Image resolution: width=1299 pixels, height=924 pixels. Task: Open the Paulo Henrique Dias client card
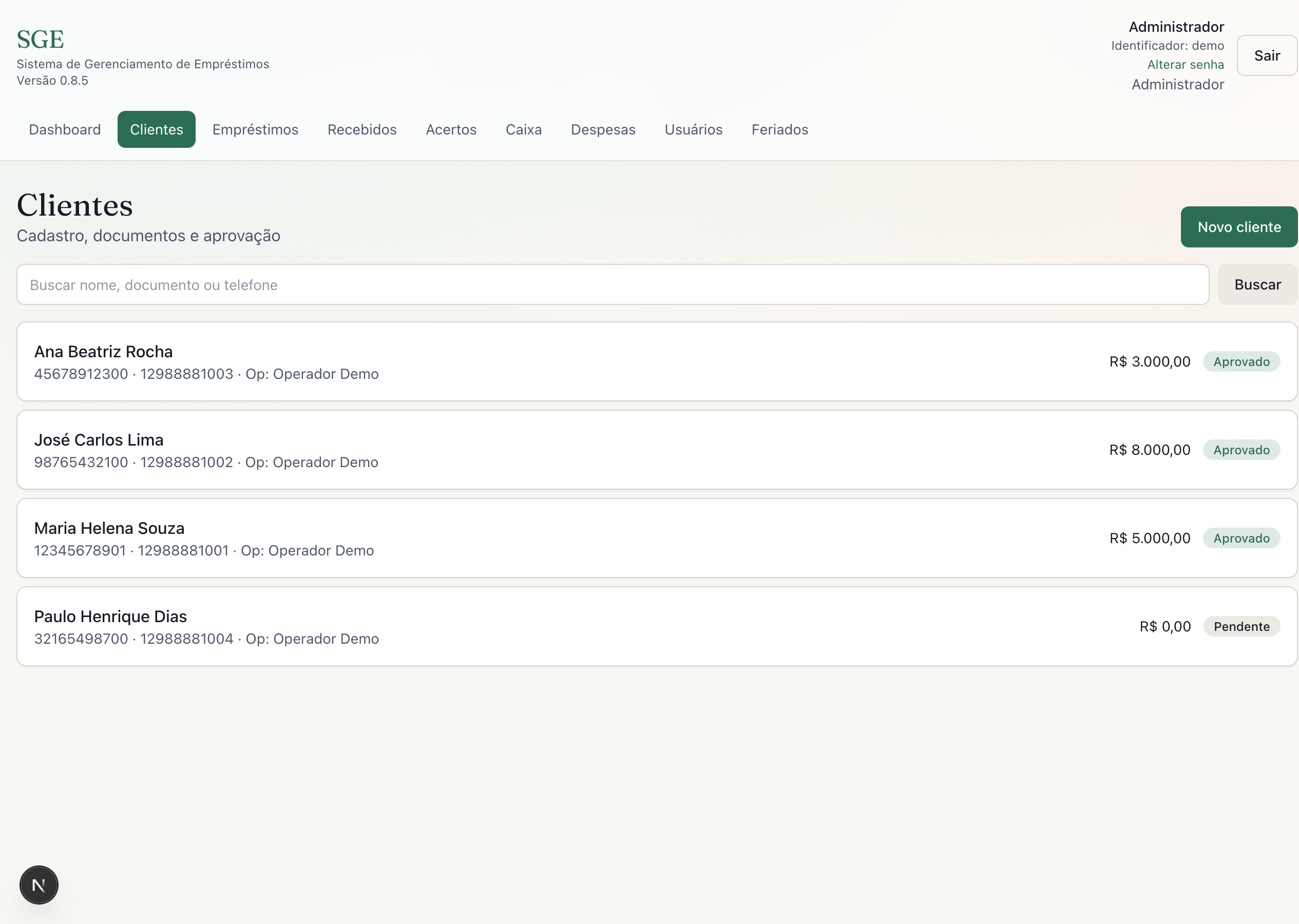657,626
